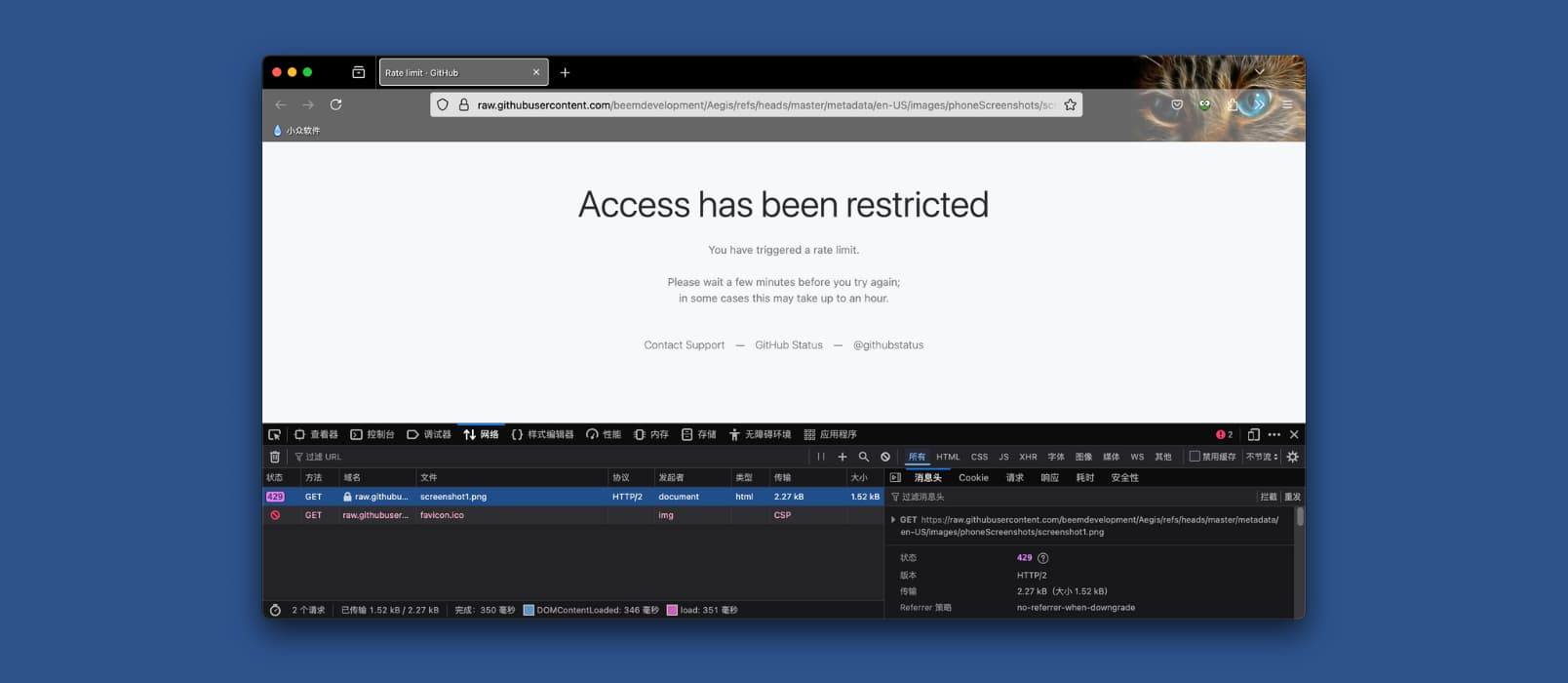Filter requests by 图像 images type
The width and height of the screenshot is (1568, 683).
tap(1083, 457)
